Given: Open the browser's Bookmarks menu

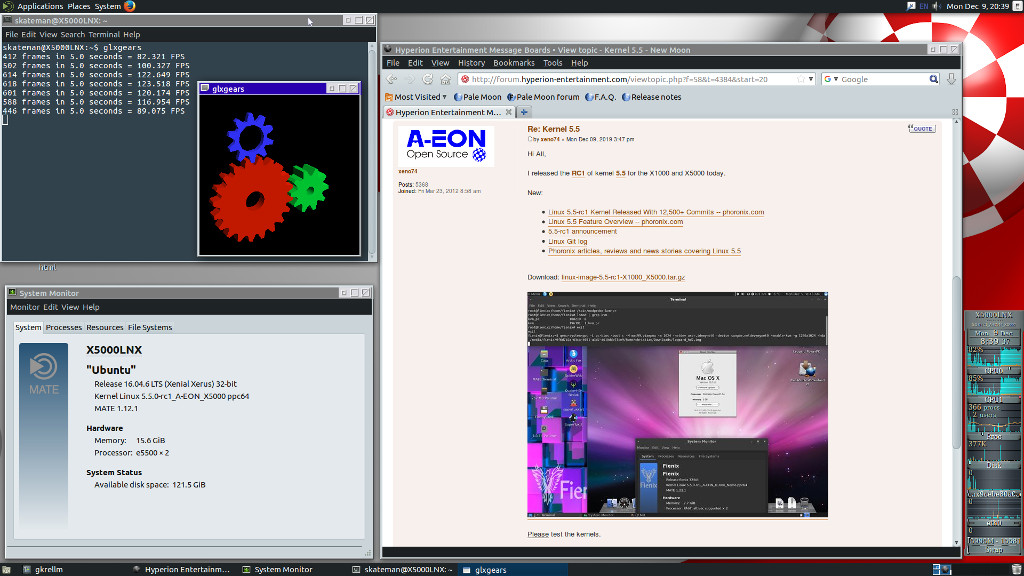Looking at the screenshot, I should click(x=514, y=63).
